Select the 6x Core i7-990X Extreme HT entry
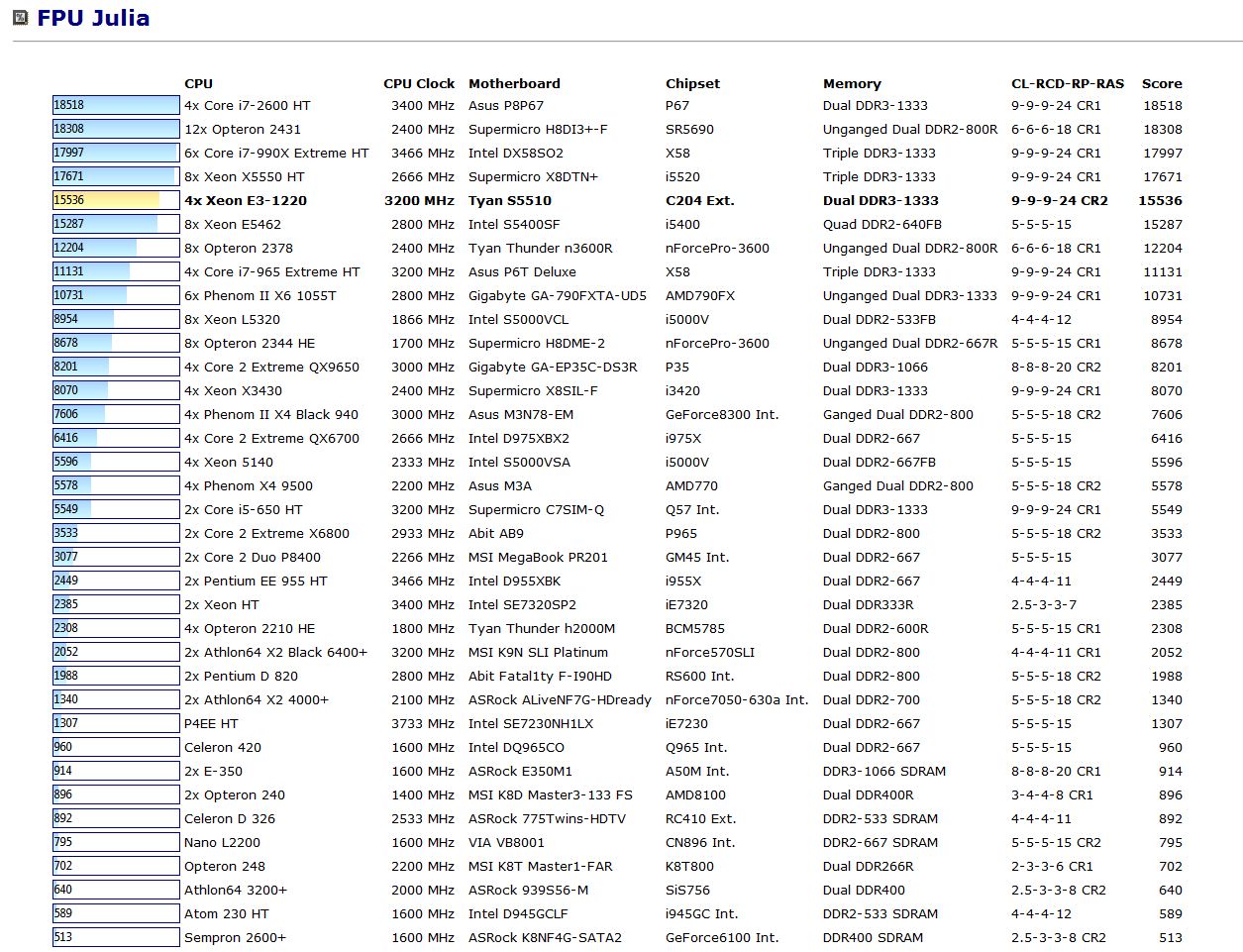Image resolution: width=1243 pixels, height=952 pixels. pos(276,153)
